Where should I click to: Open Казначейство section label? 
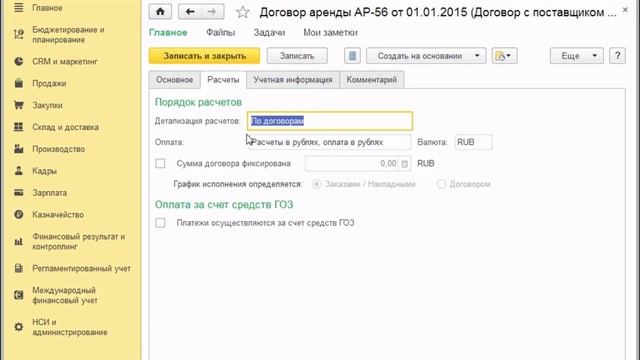click(58, 215)
